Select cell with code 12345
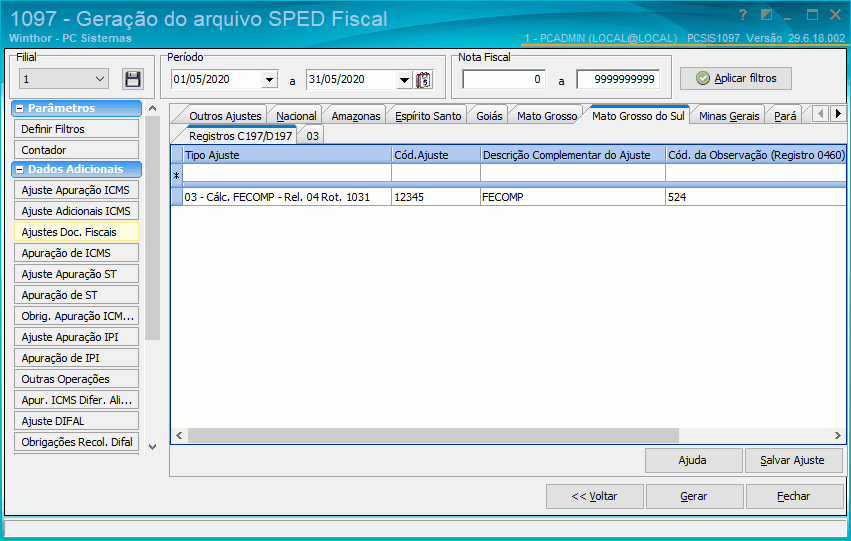Viewport: 851px width, 541px height. coord(436,197)
